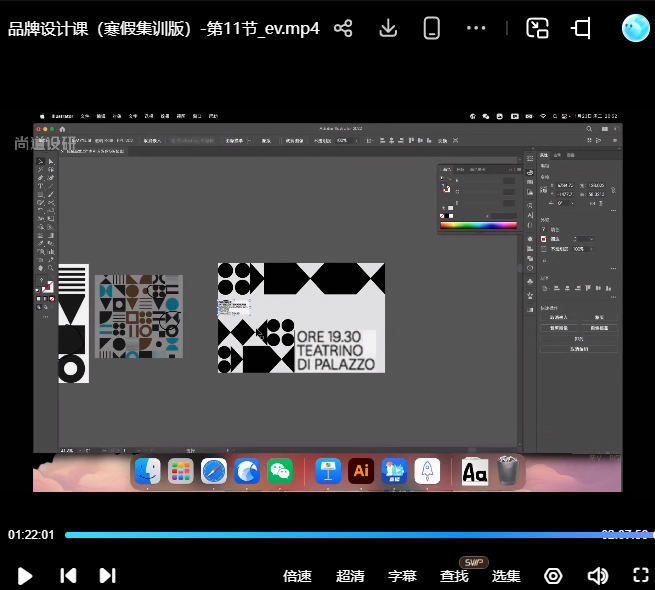
Task: Mute the video volume
Action: (597, 575)
